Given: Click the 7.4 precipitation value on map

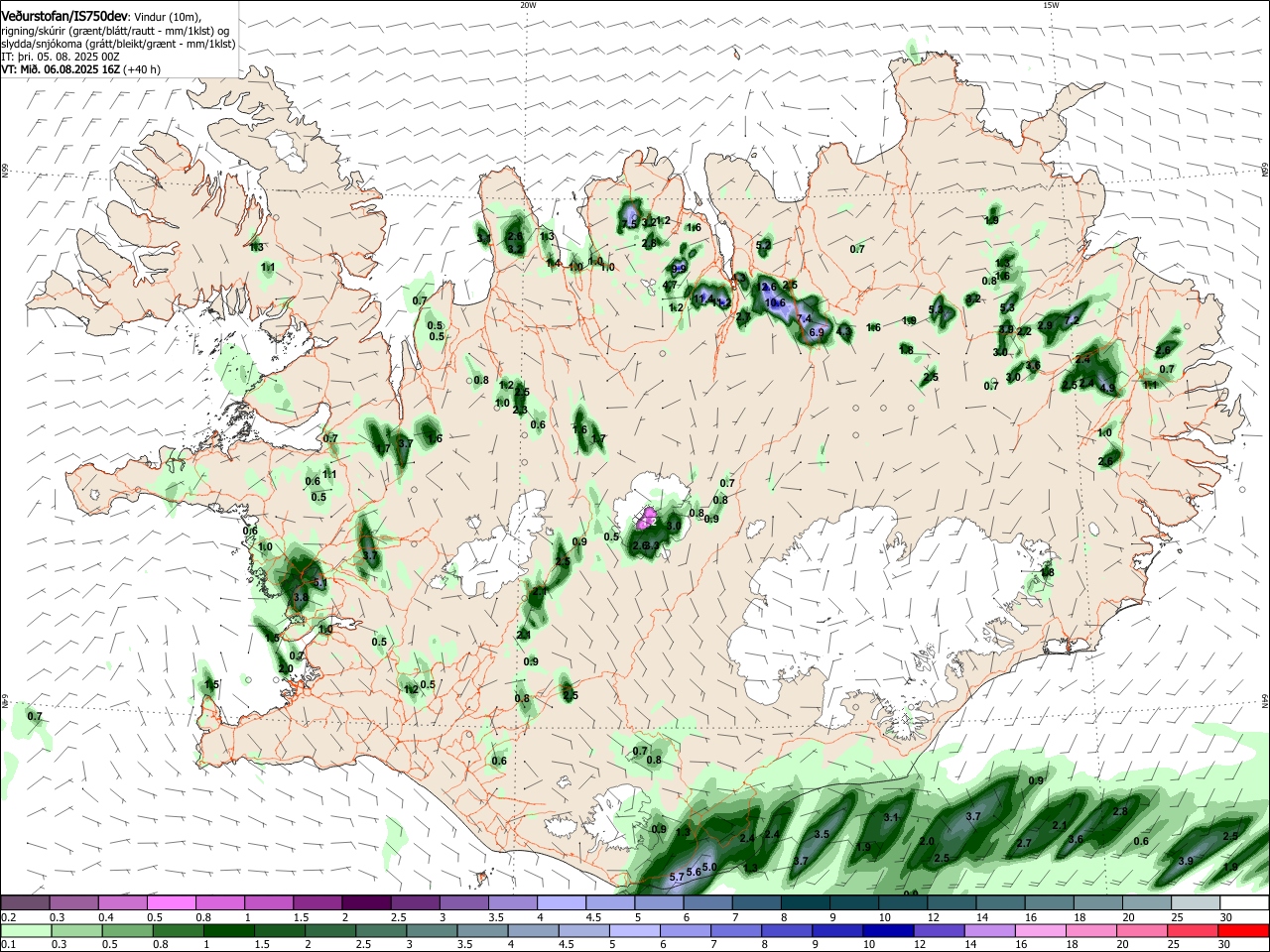Looking at the screenshot, I should pyautogui.click(x=804, y=318).
